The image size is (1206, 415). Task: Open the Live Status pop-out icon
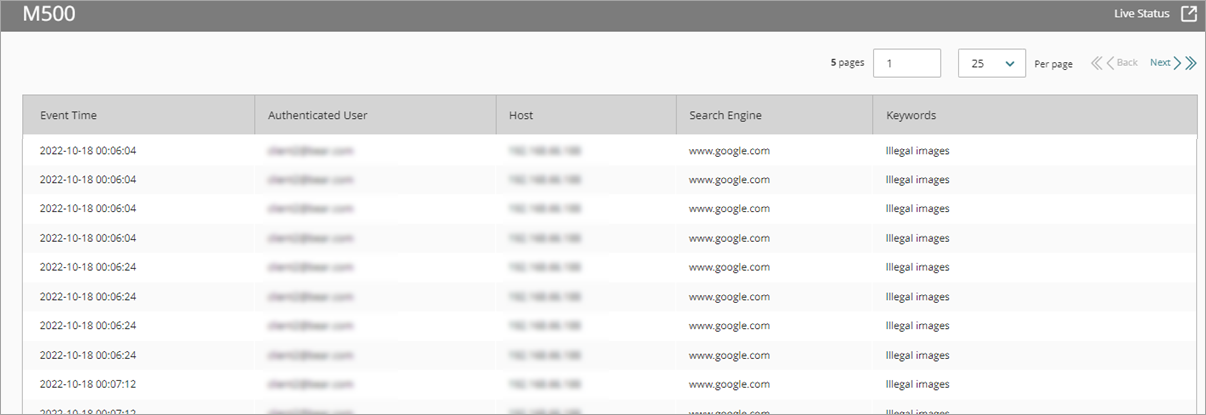(x=1188, y=14)
